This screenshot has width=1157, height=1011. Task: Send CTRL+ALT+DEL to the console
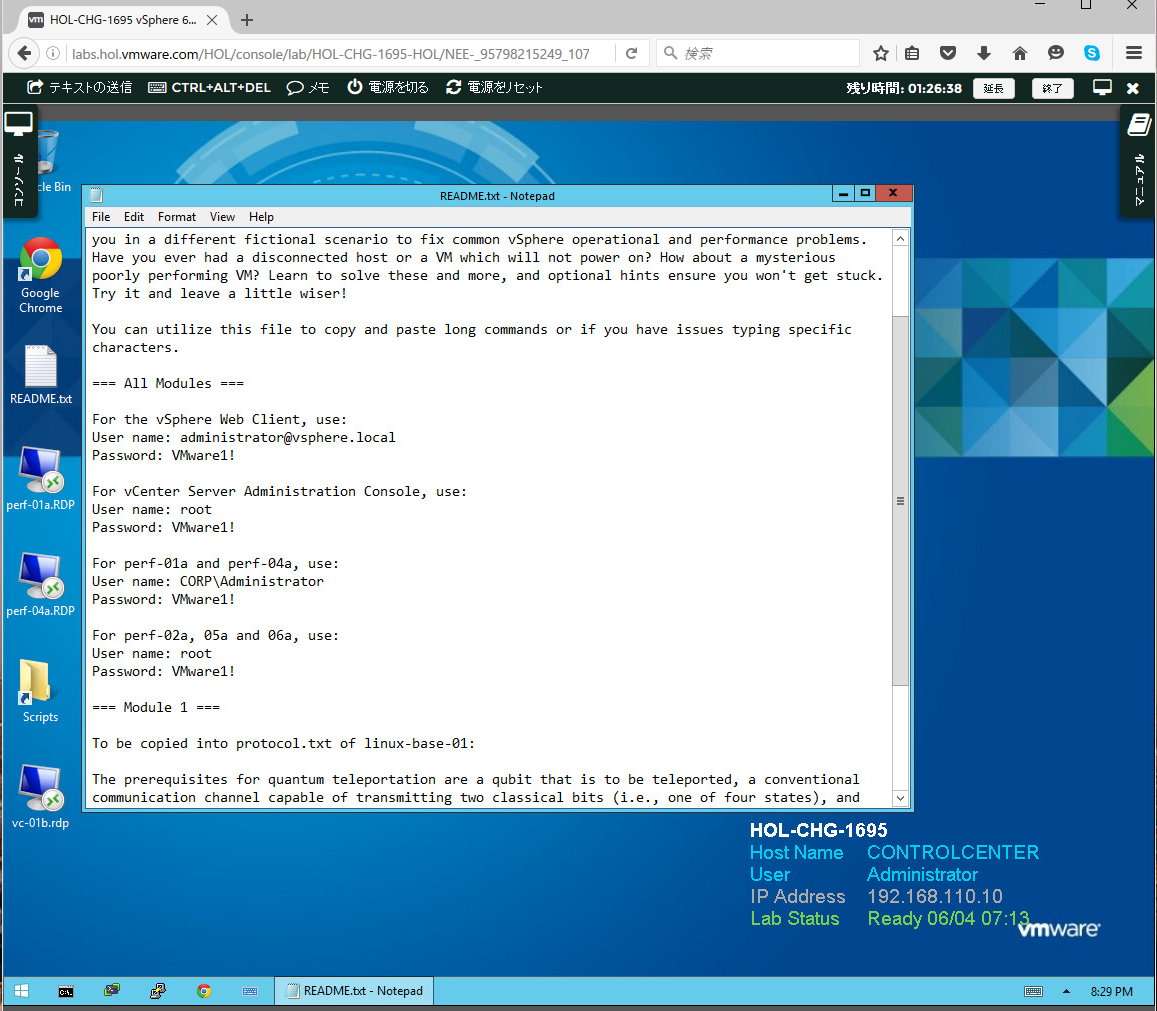(x=210, y=87)
